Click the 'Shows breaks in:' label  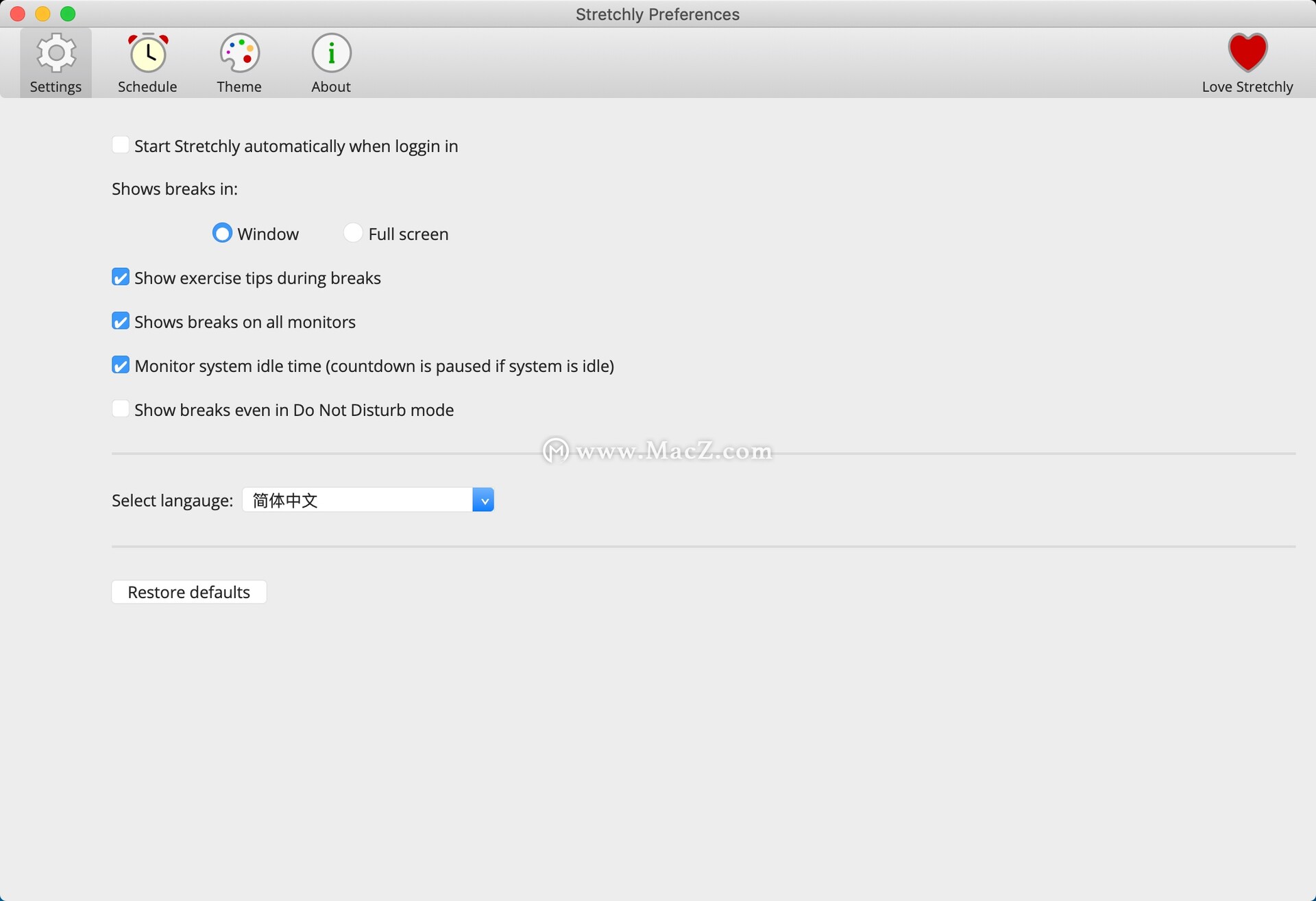[175, 189]
